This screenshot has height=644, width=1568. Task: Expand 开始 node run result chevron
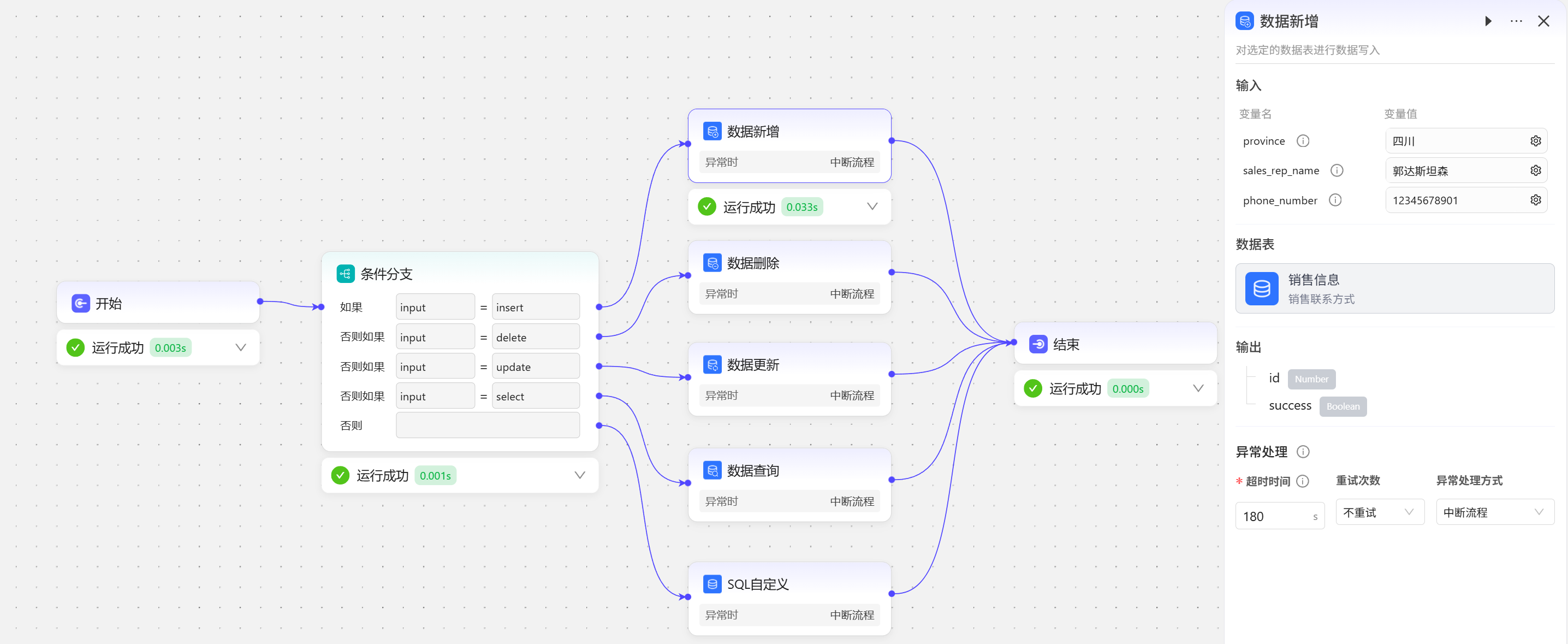point(240,347)
